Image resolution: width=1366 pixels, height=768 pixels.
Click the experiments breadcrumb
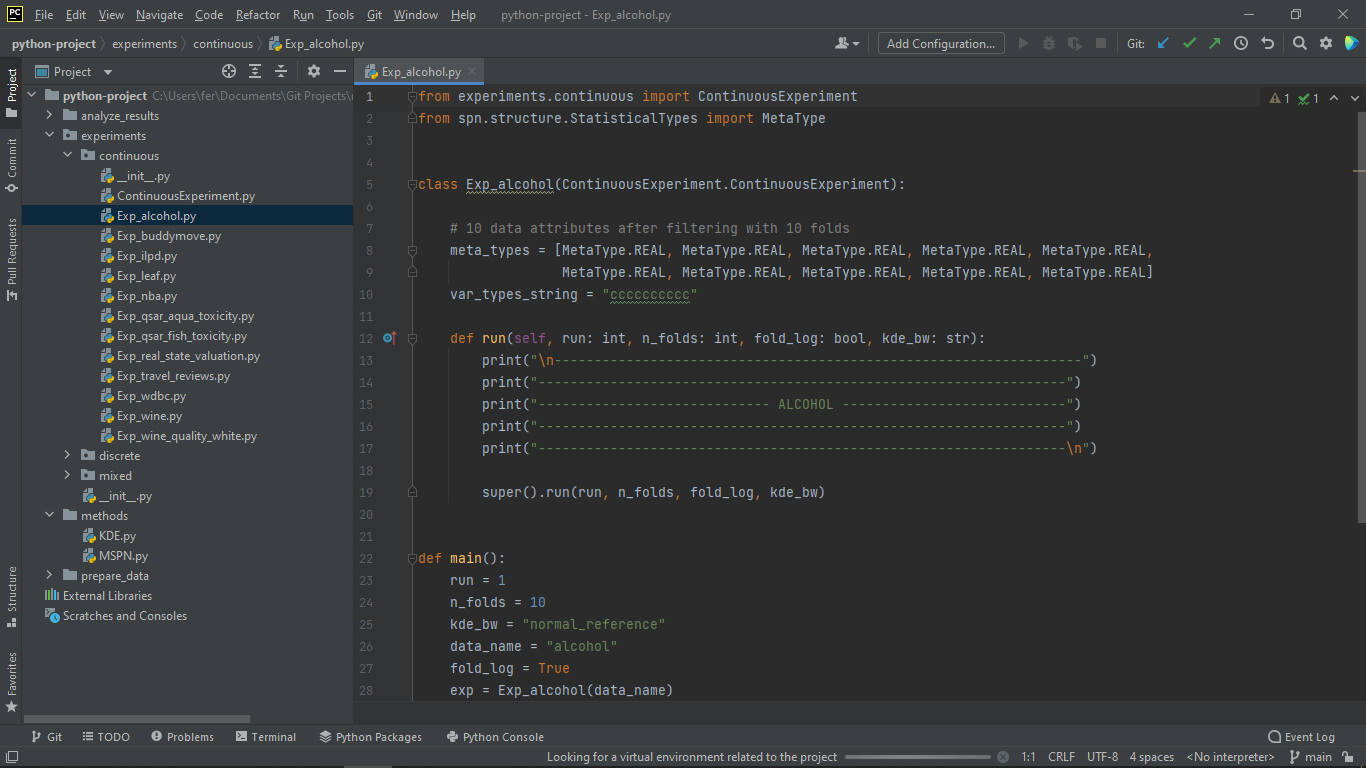144,44
